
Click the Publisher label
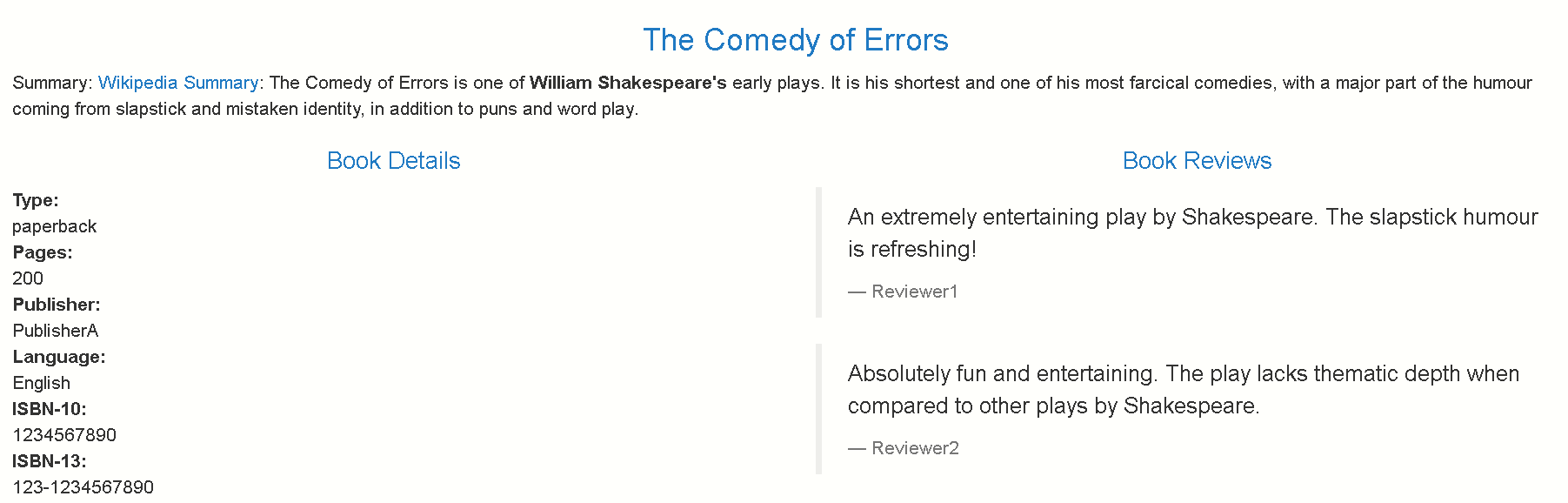coord(57,305)
